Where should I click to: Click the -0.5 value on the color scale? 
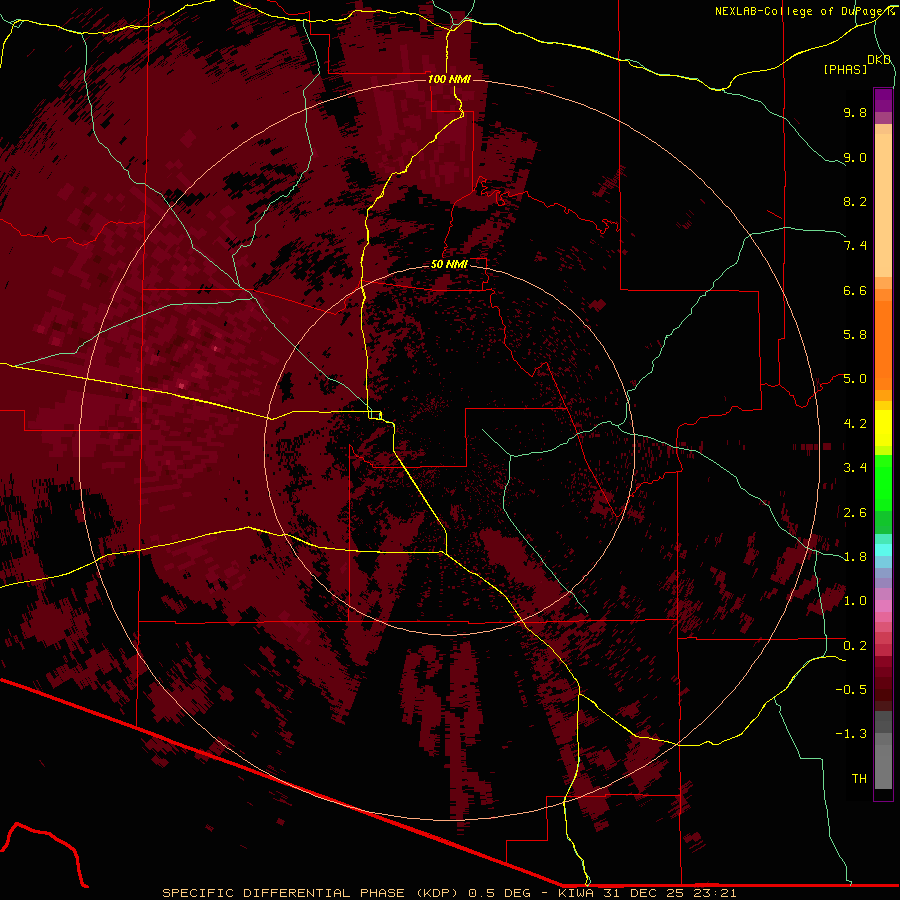click(x=851, y=690)
